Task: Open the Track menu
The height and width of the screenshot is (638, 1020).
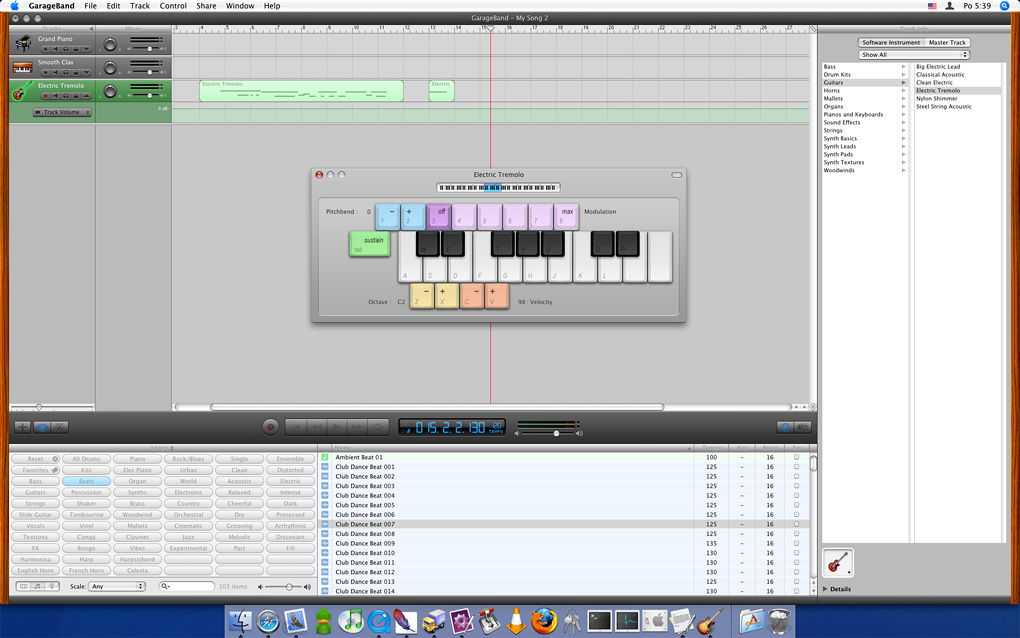Action: coord(140,6)
